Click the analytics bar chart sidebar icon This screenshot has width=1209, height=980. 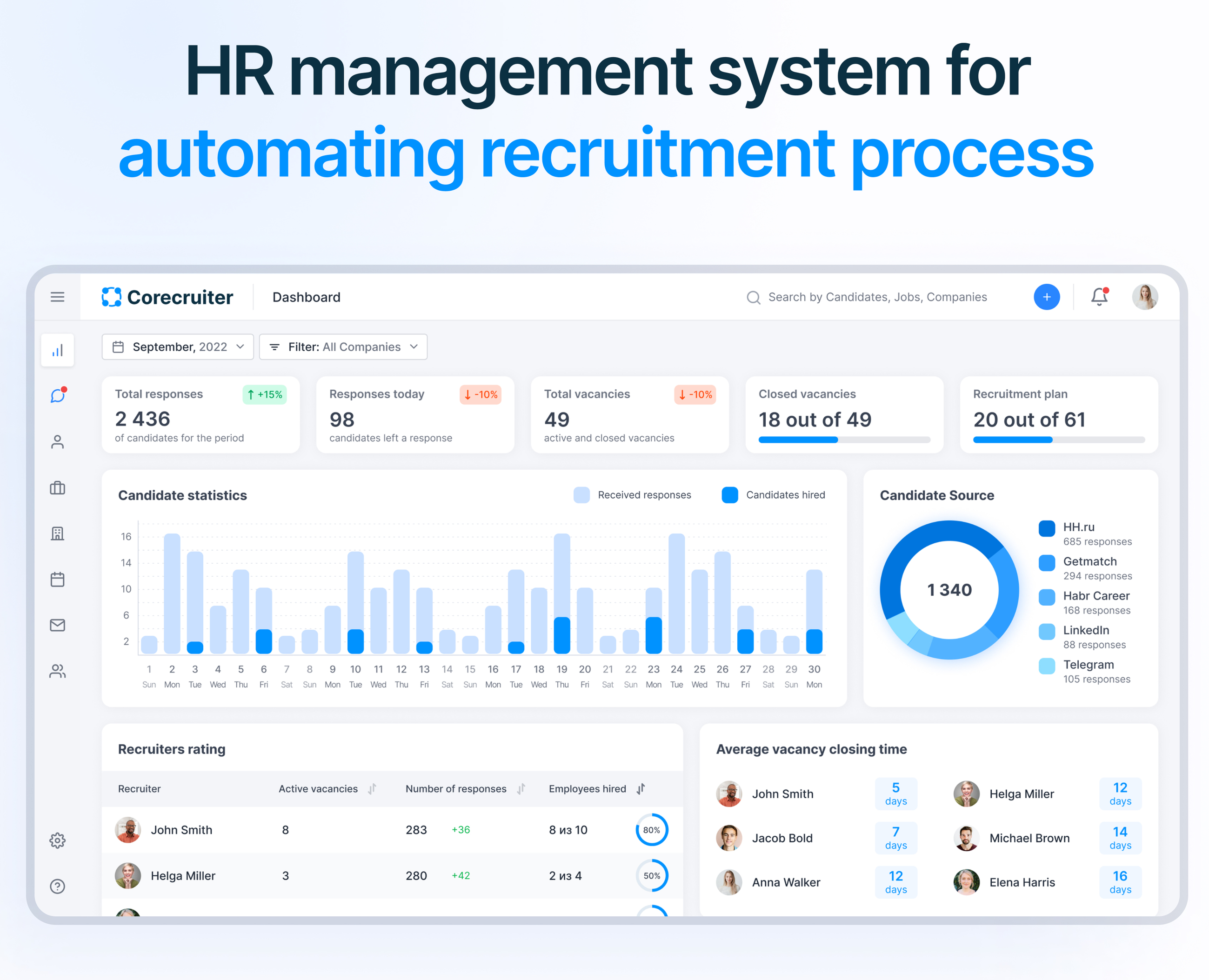[57, 350]
